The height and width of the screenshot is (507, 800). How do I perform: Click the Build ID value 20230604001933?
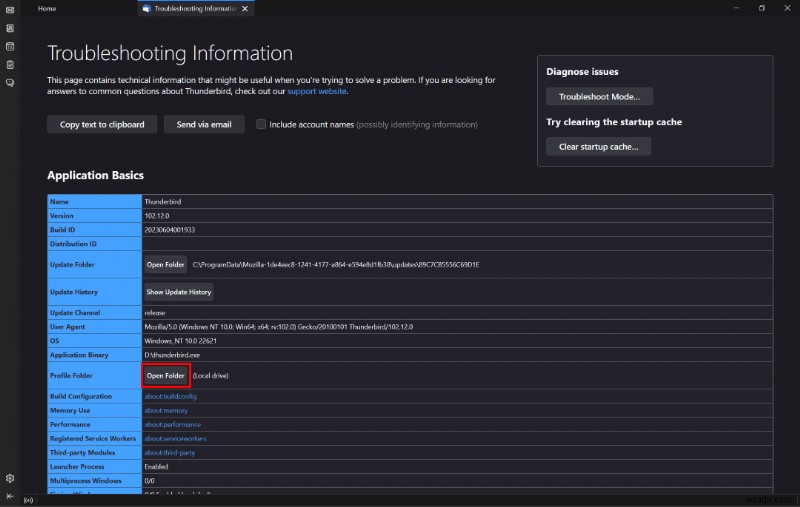pos(169,230)
